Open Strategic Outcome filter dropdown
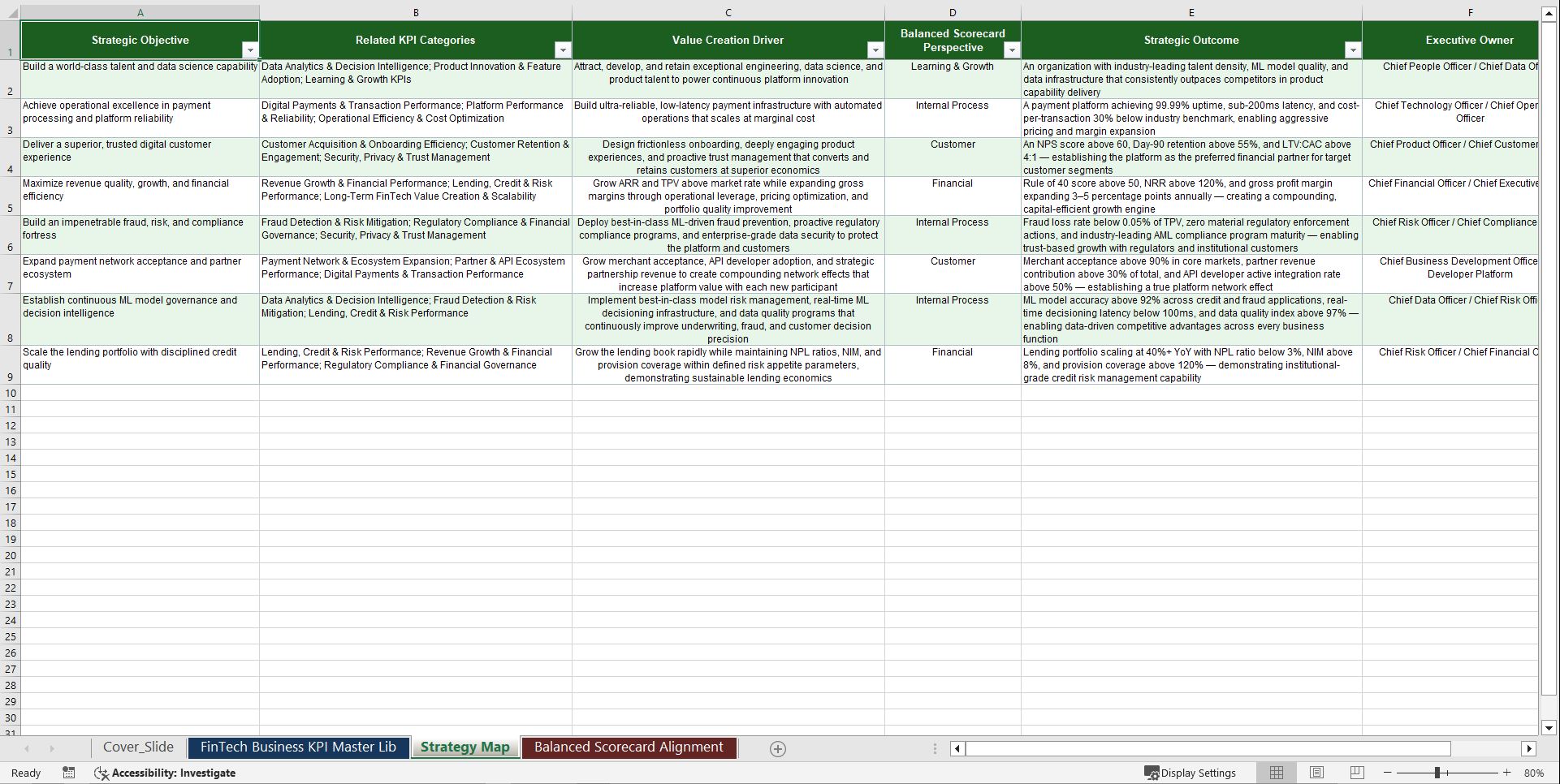This screenshot has height=784, width=1560. [1353, 50]
